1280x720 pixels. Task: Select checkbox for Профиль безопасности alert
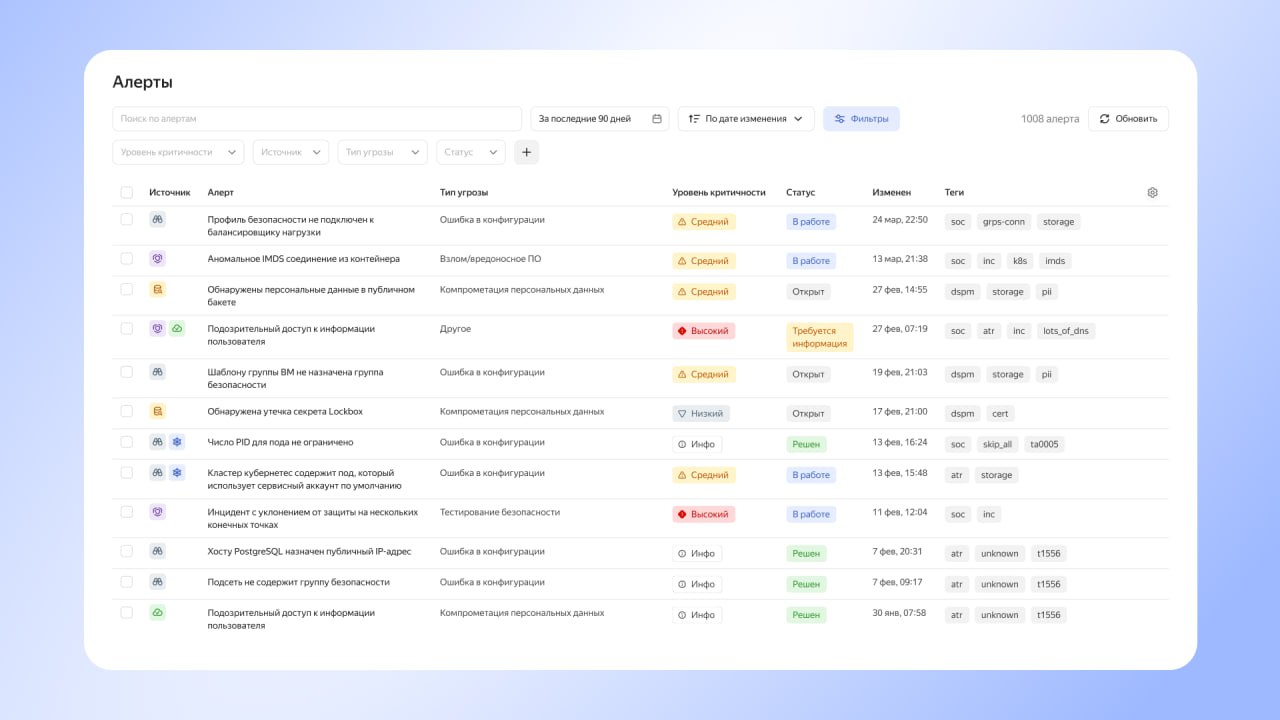pyautogui.click(x=126, y=219)
